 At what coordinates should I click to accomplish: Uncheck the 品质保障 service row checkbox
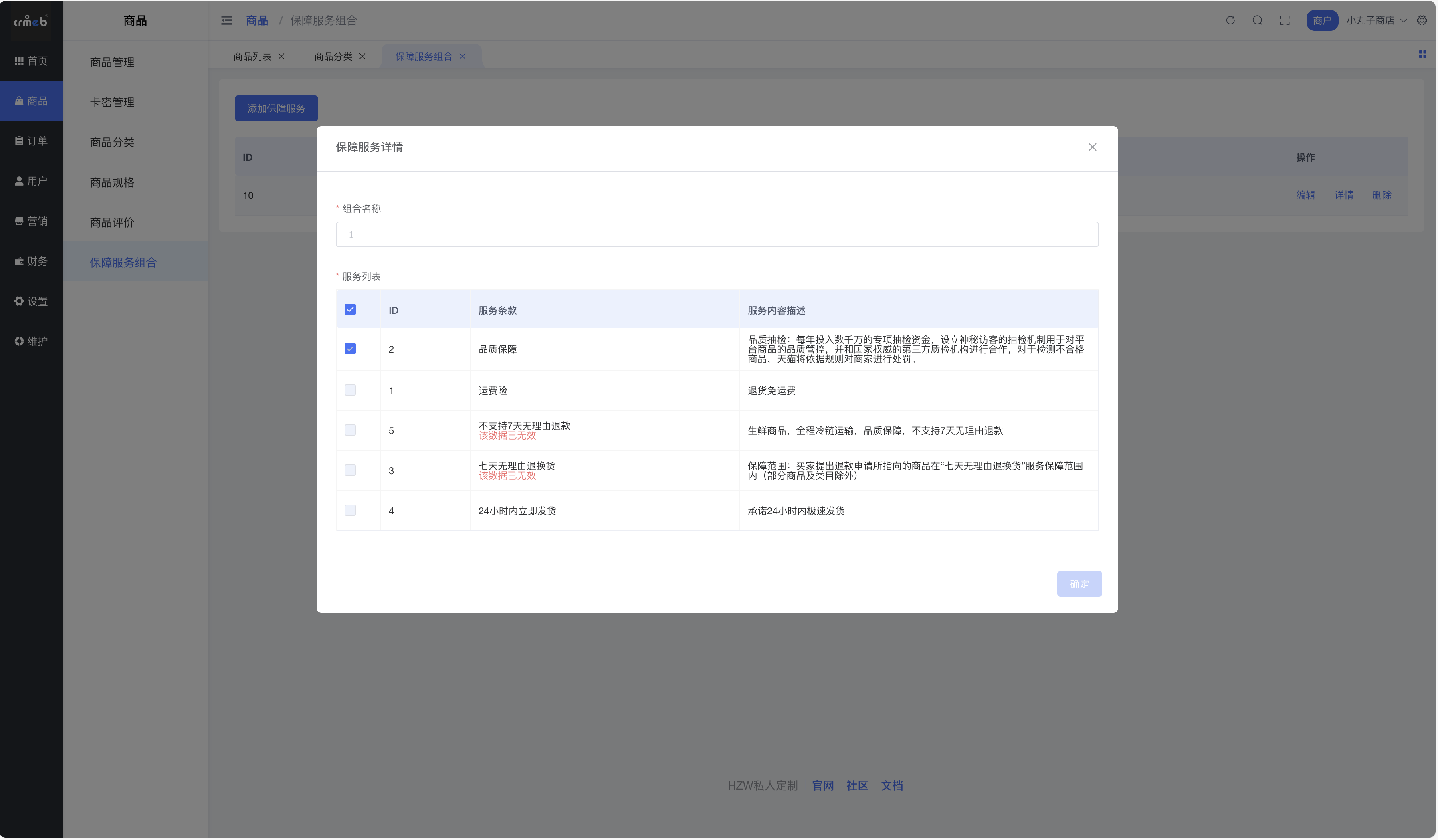coord(350,349)
